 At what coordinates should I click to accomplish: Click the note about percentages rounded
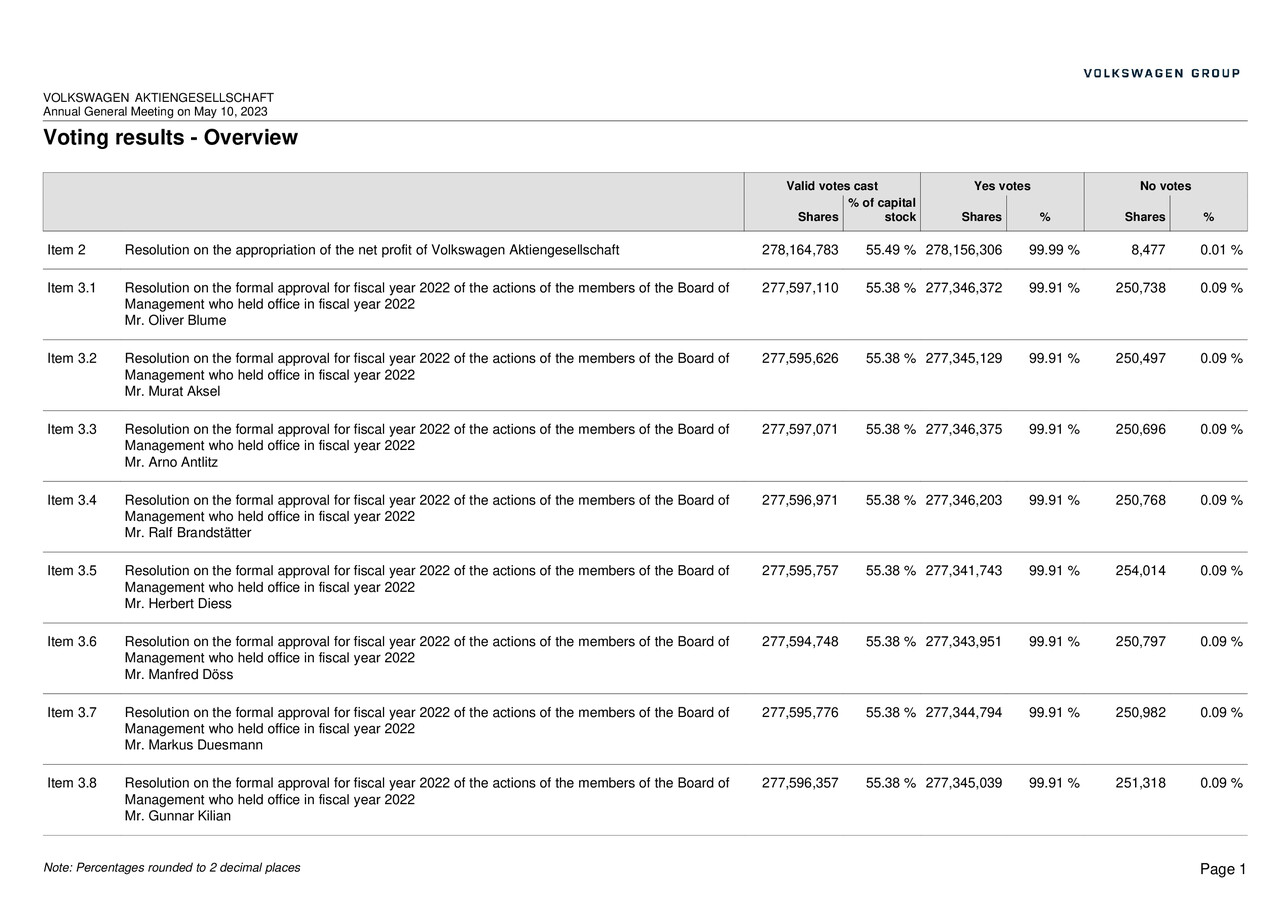(172, 869)
